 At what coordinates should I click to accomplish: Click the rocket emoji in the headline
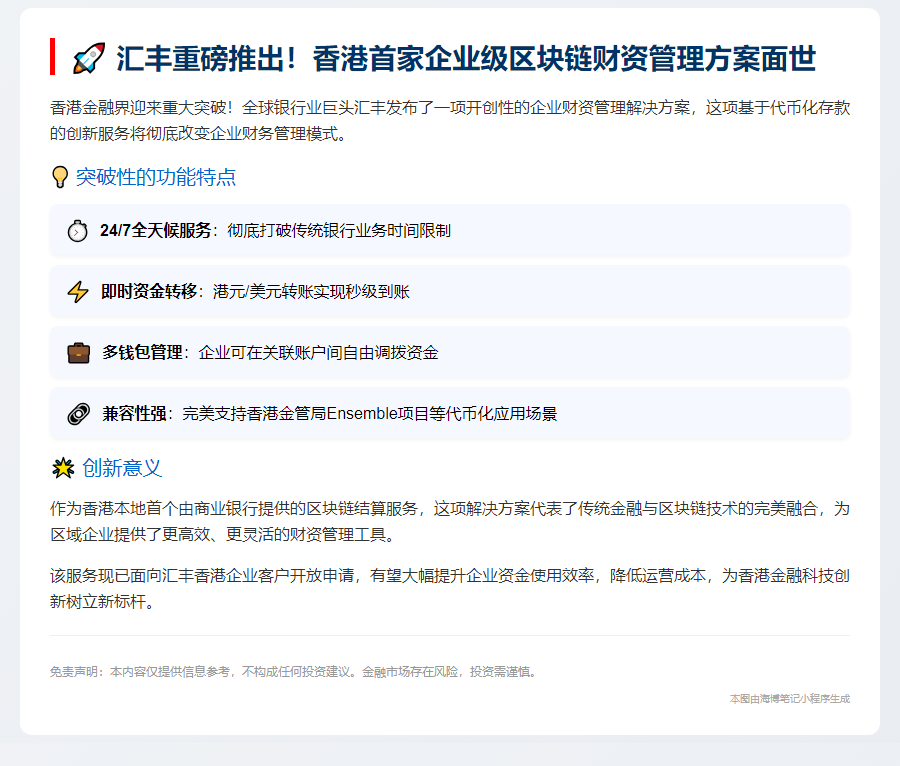tap(89, 58)
